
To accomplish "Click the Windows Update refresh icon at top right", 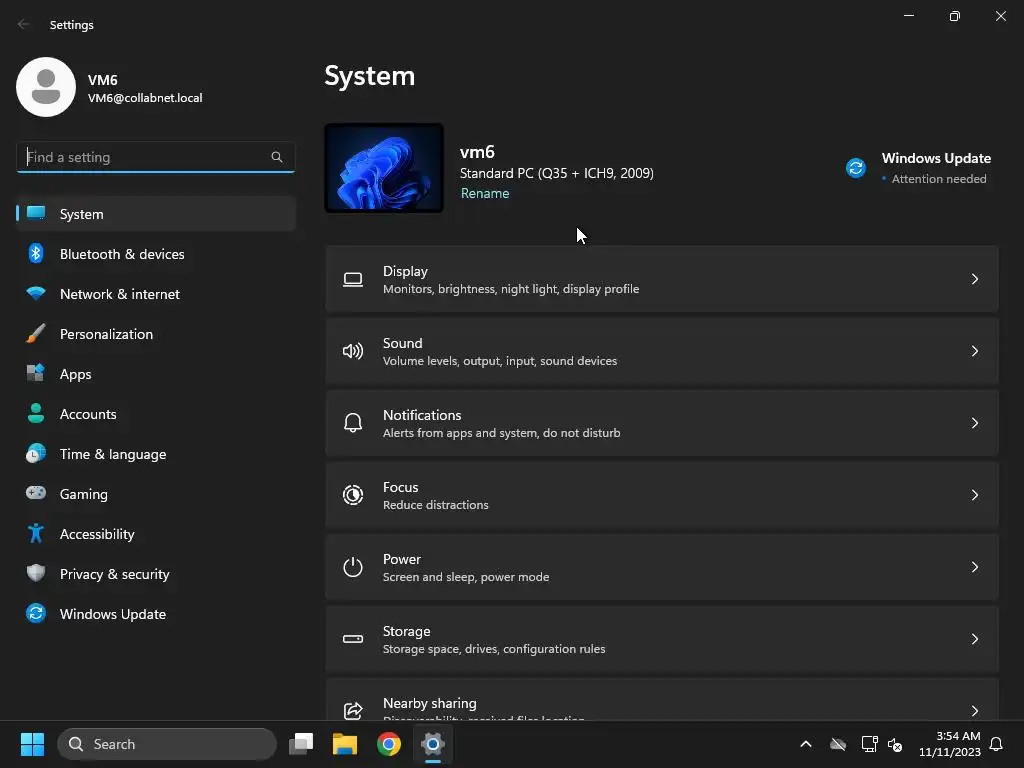I will tap(856, 168).
